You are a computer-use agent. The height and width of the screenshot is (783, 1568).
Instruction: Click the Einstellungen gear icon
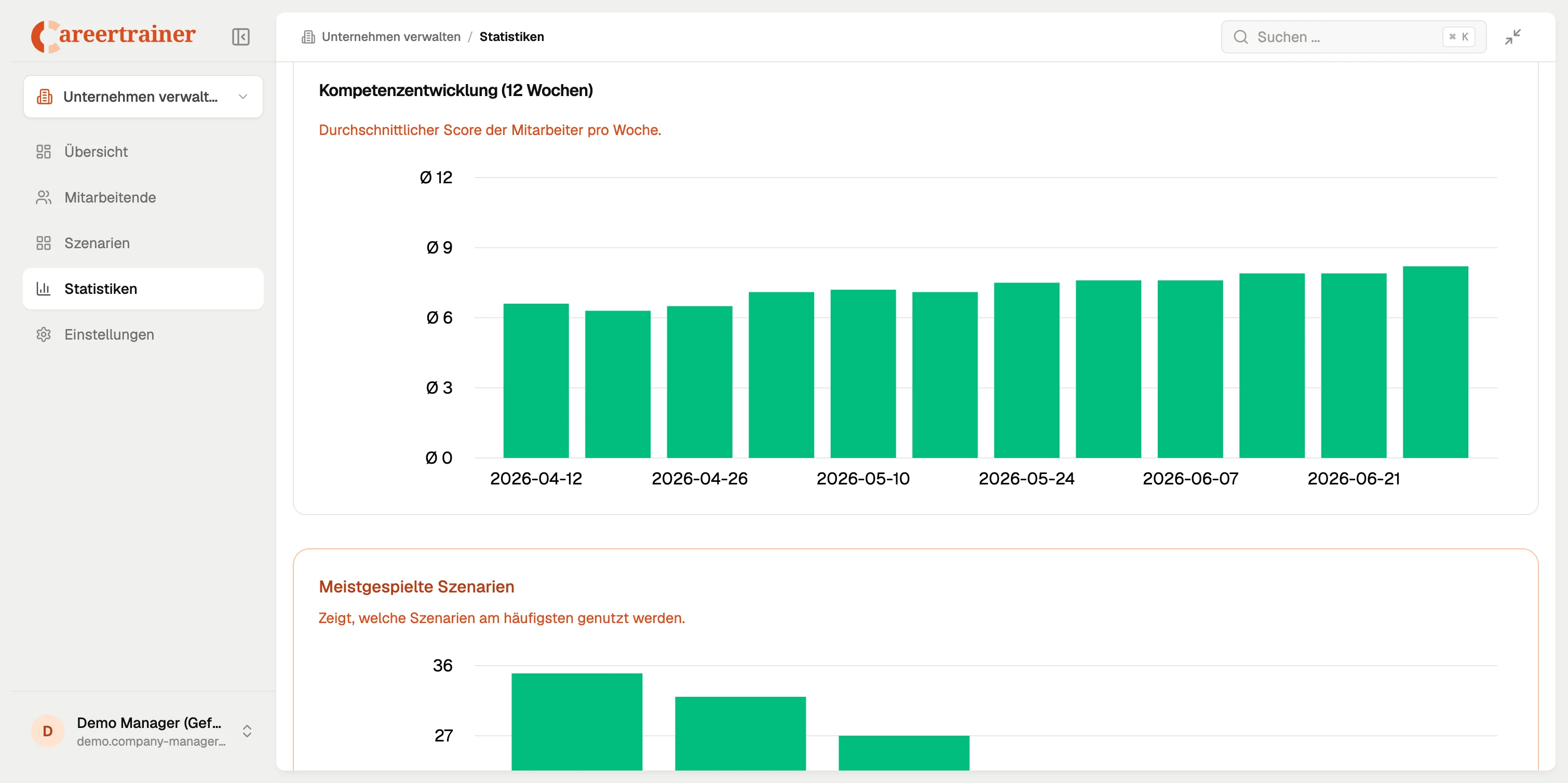[43, 334]
